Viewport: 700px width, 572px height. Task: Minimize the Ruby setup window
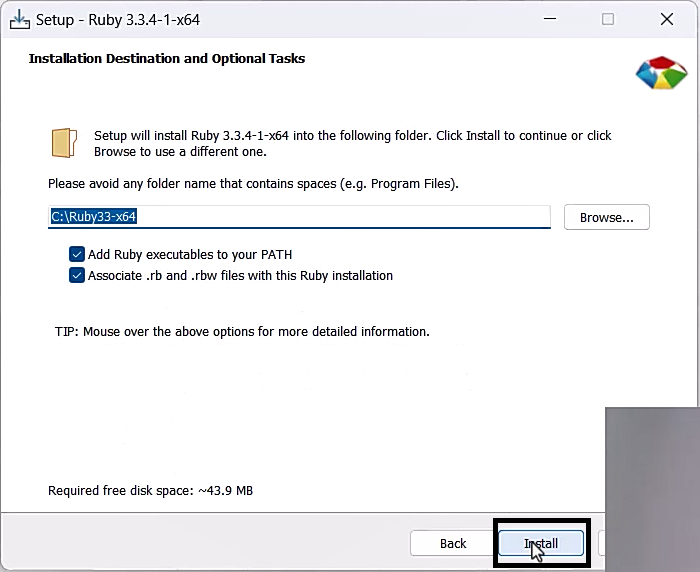point(549,19)
